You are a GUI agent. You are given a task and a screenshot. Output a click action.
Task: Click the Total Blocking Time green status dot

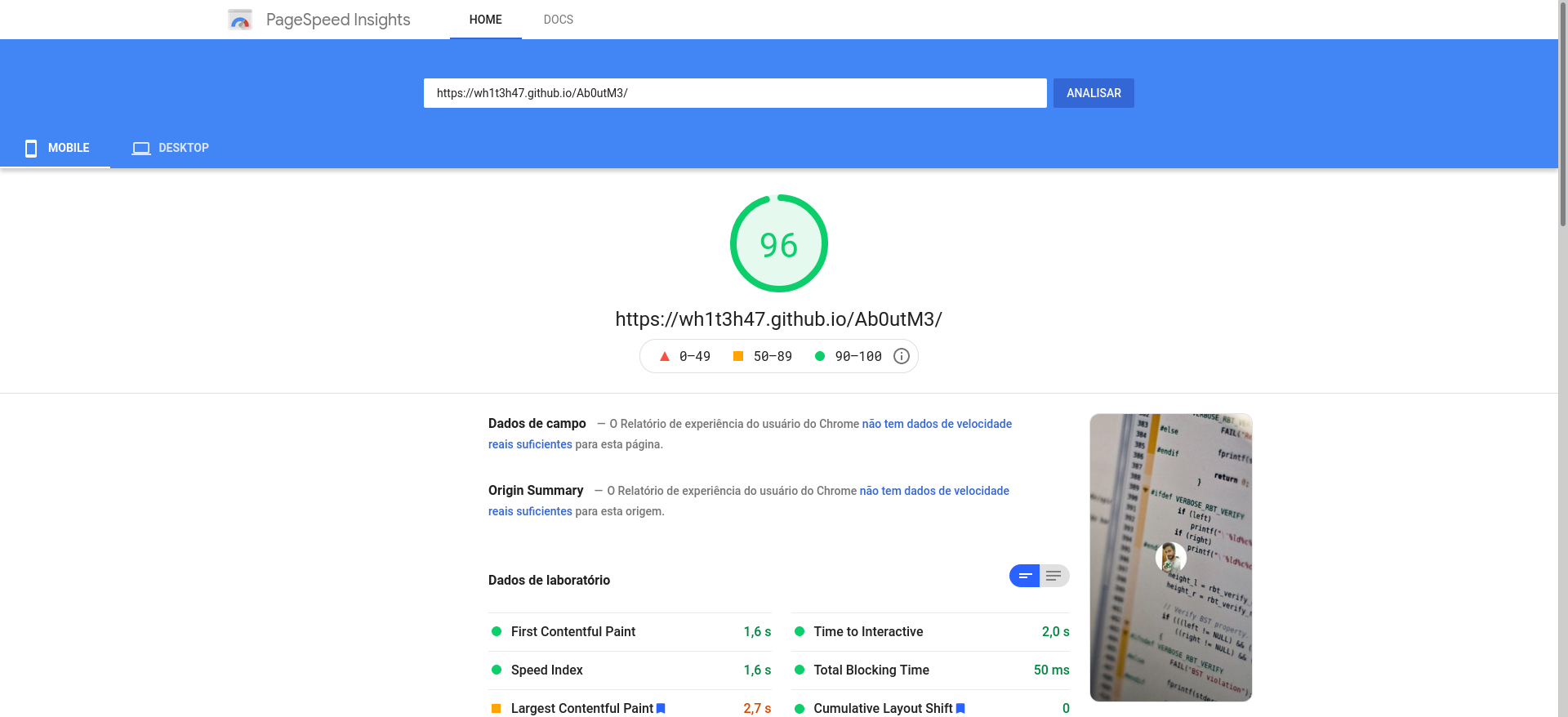800,670
